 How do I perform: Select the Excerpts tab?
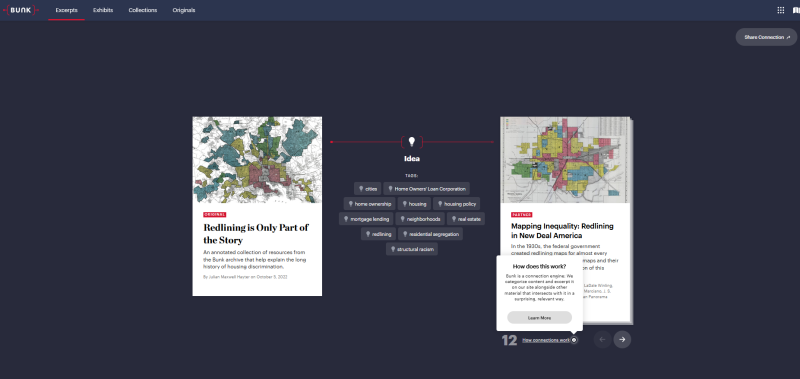tap(67, 10)
